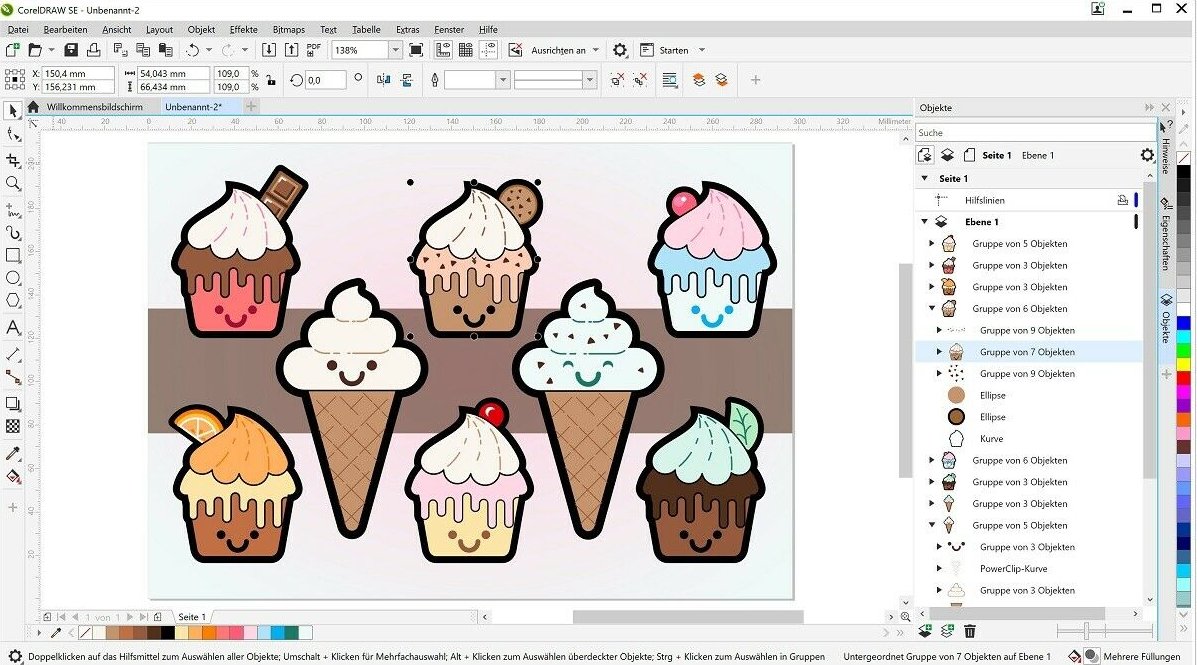1197x665 pixels.
Task: Click the delete trash icon in Objekte panel
Action: [969, 631]
